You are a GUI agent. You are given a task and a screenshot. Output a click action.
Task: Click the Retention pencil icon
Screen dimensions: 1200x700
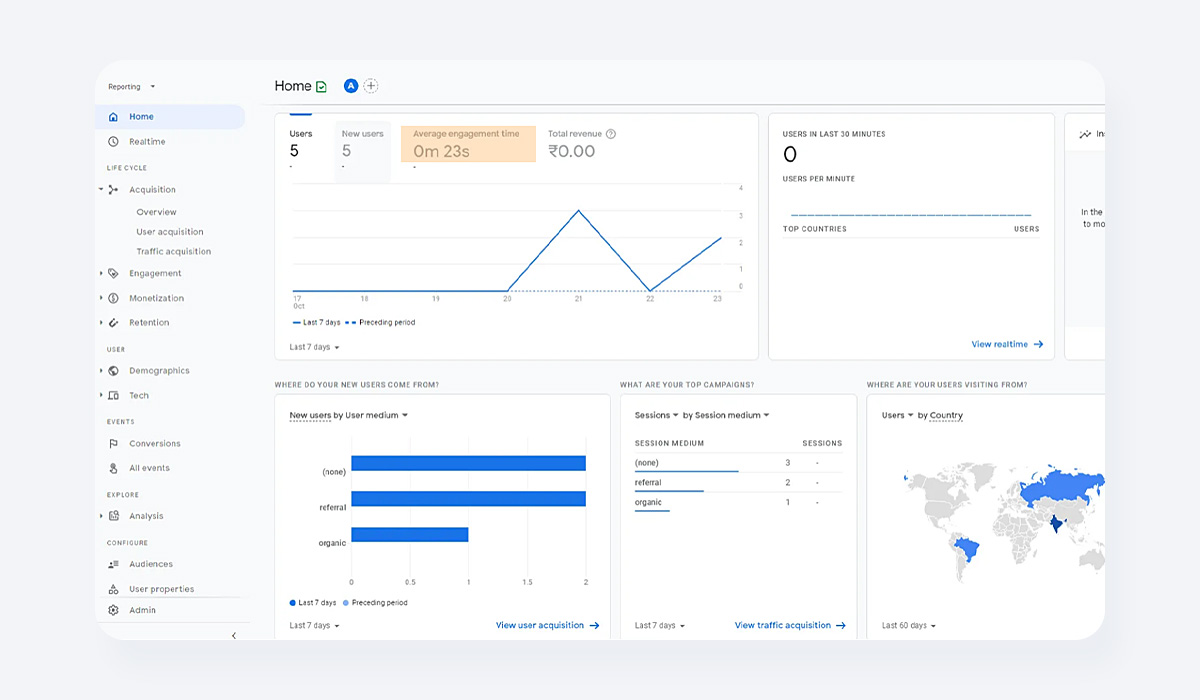point(113,322)
